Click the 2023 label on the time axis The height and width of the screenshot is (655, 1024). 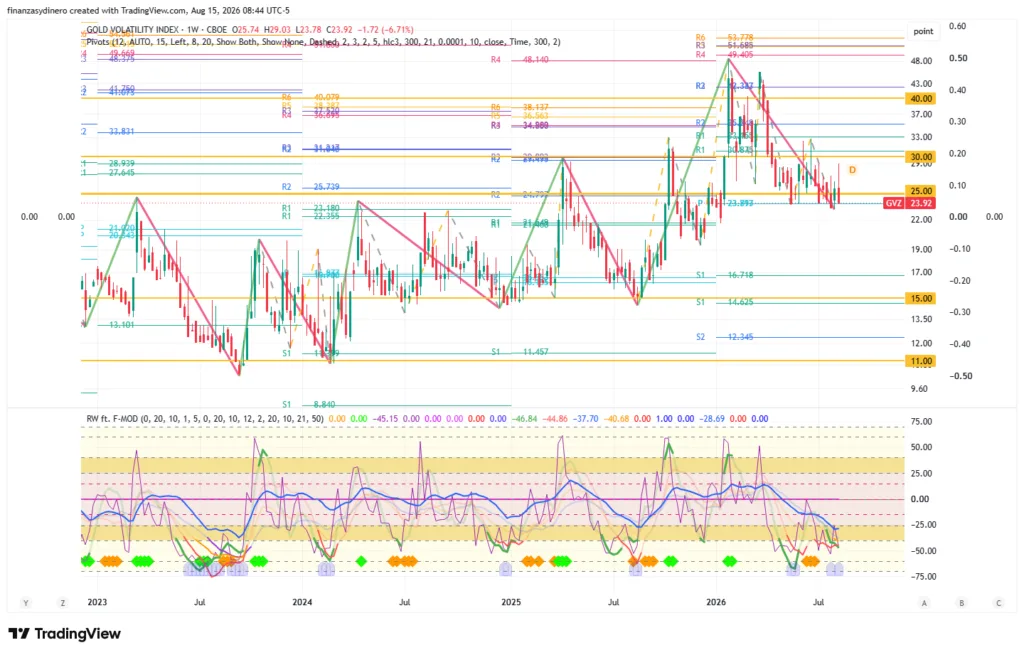point(97,602)
